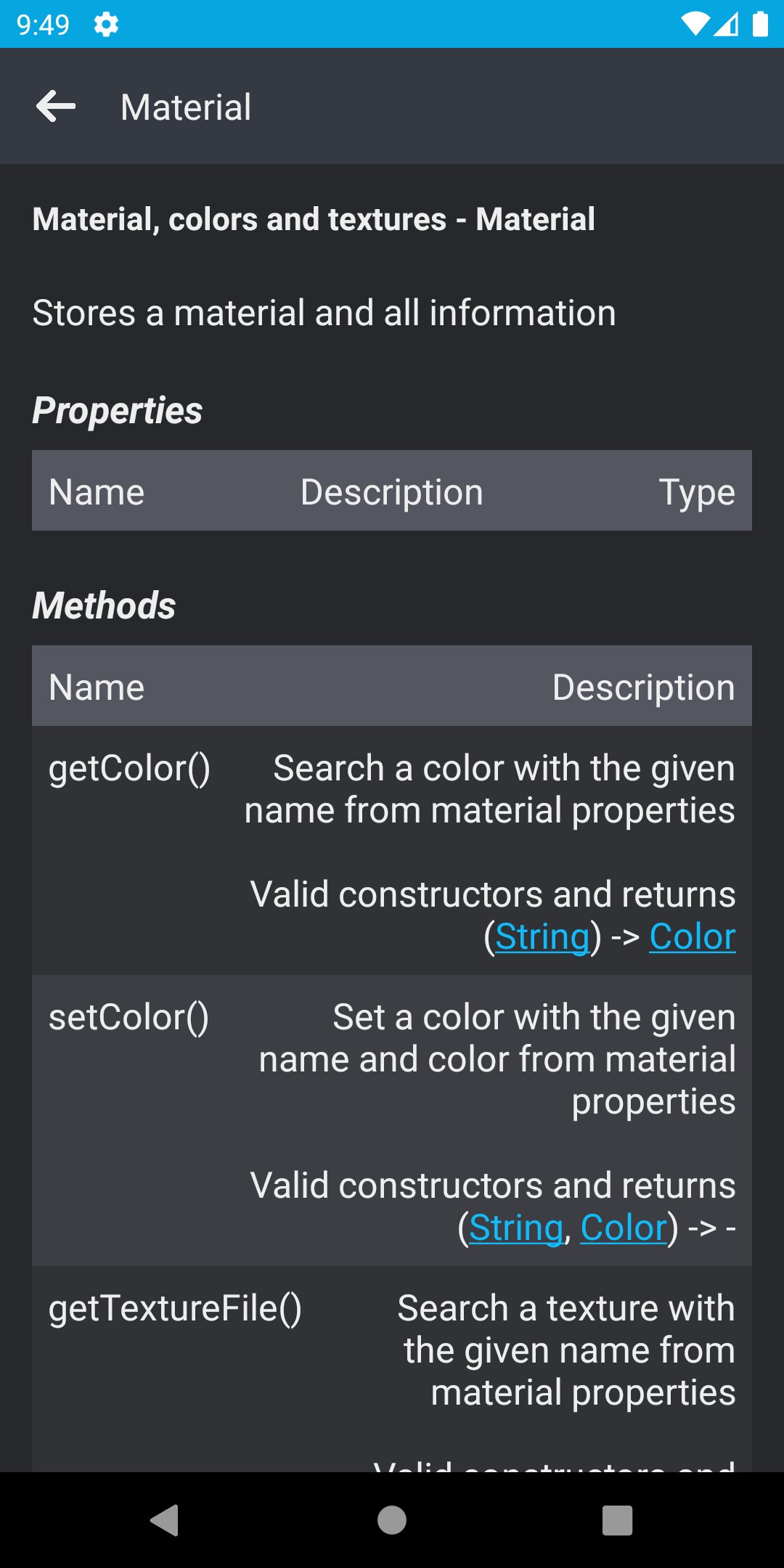This screenshot has height=1568, width=784.
Task: Tap battery icon in status bar
Action: (x=760, y=25)
